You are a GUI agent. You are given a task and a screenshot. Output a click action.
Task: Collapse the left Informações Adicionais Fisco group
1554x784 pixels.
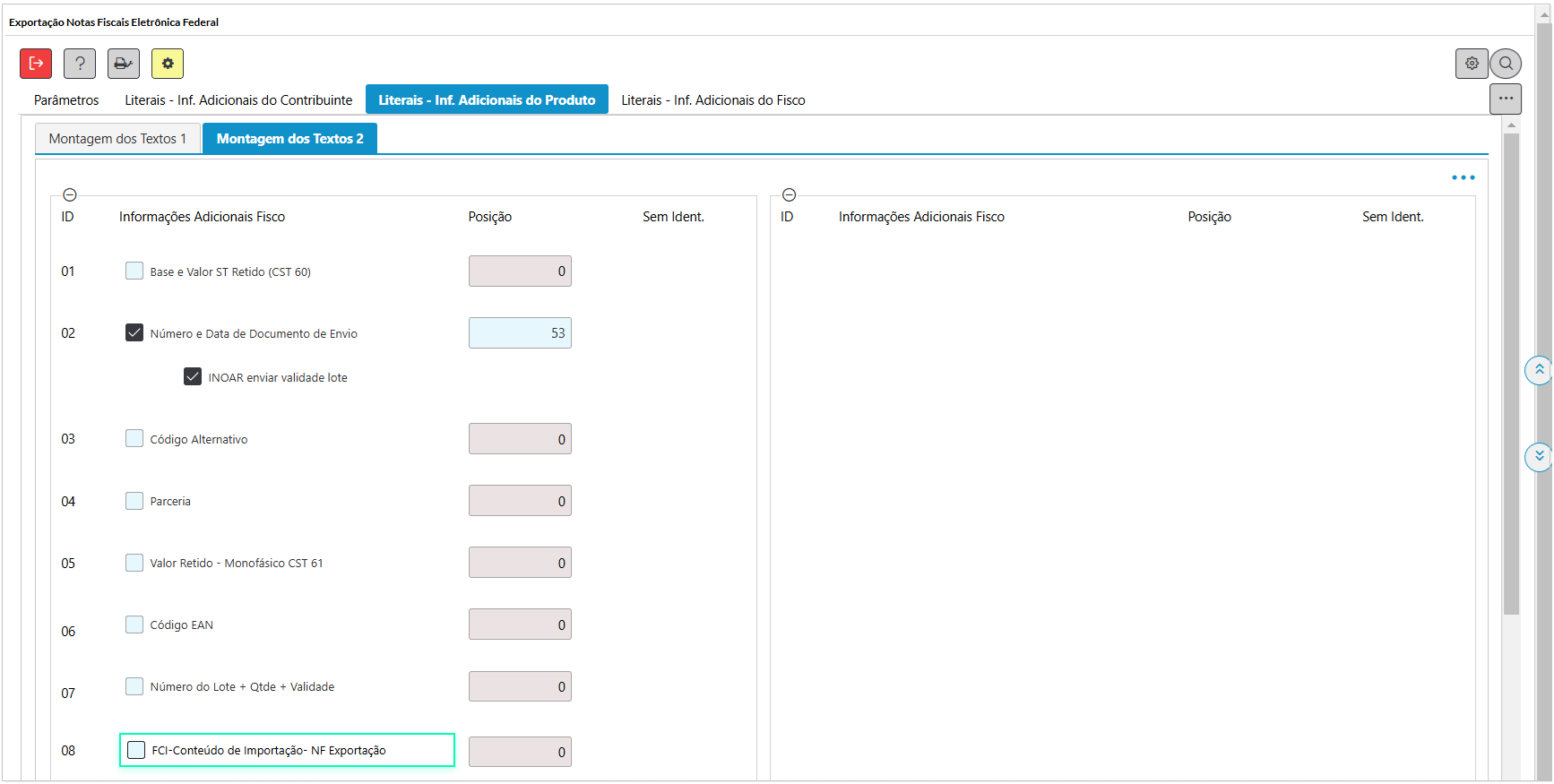click(70, 195)
